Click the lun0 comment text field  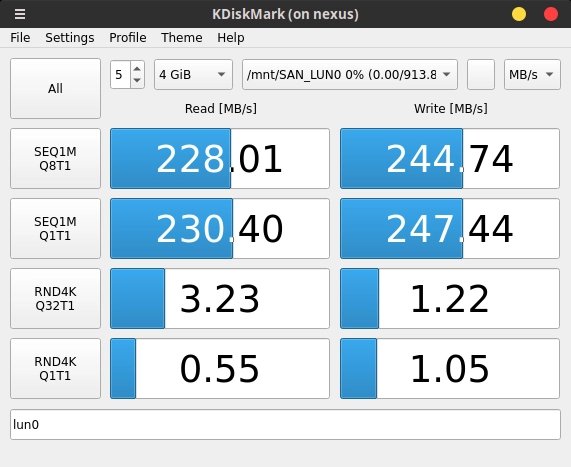click(x=286, y=425)
